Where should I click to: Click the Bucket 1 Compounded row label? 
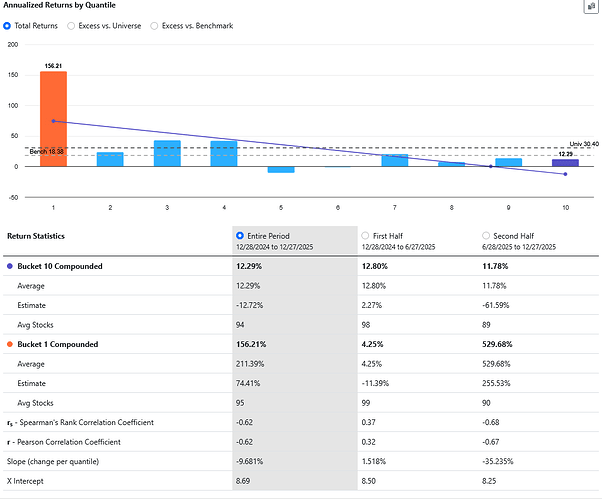58,344
